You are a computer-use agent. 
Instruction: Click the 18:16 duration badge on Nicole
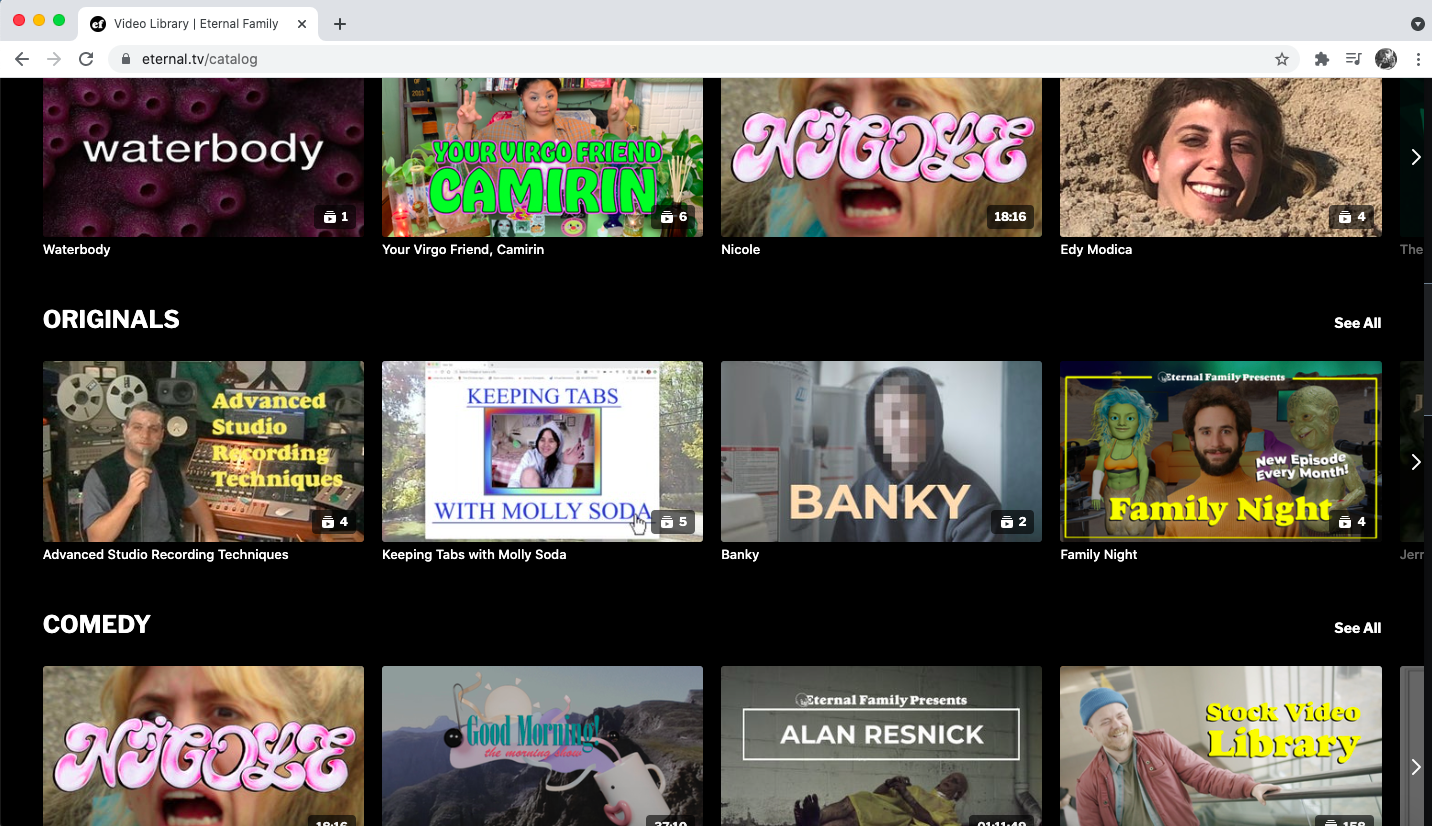(x=1010, y=217)
